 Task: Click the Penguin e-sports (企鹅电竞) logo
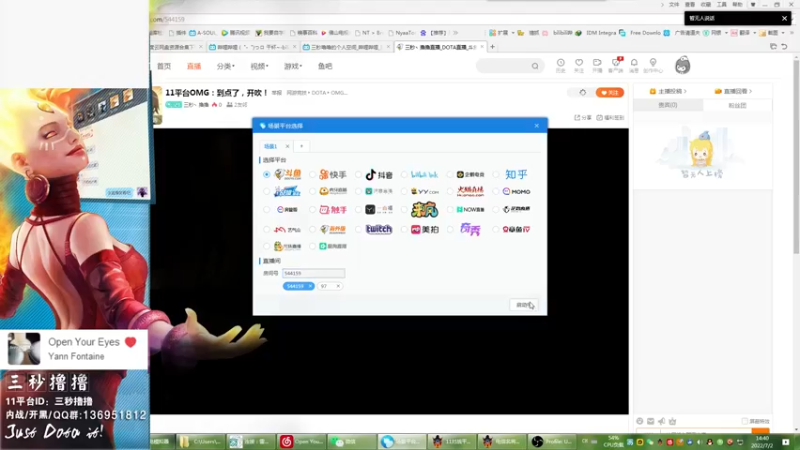tap(470, 174)
